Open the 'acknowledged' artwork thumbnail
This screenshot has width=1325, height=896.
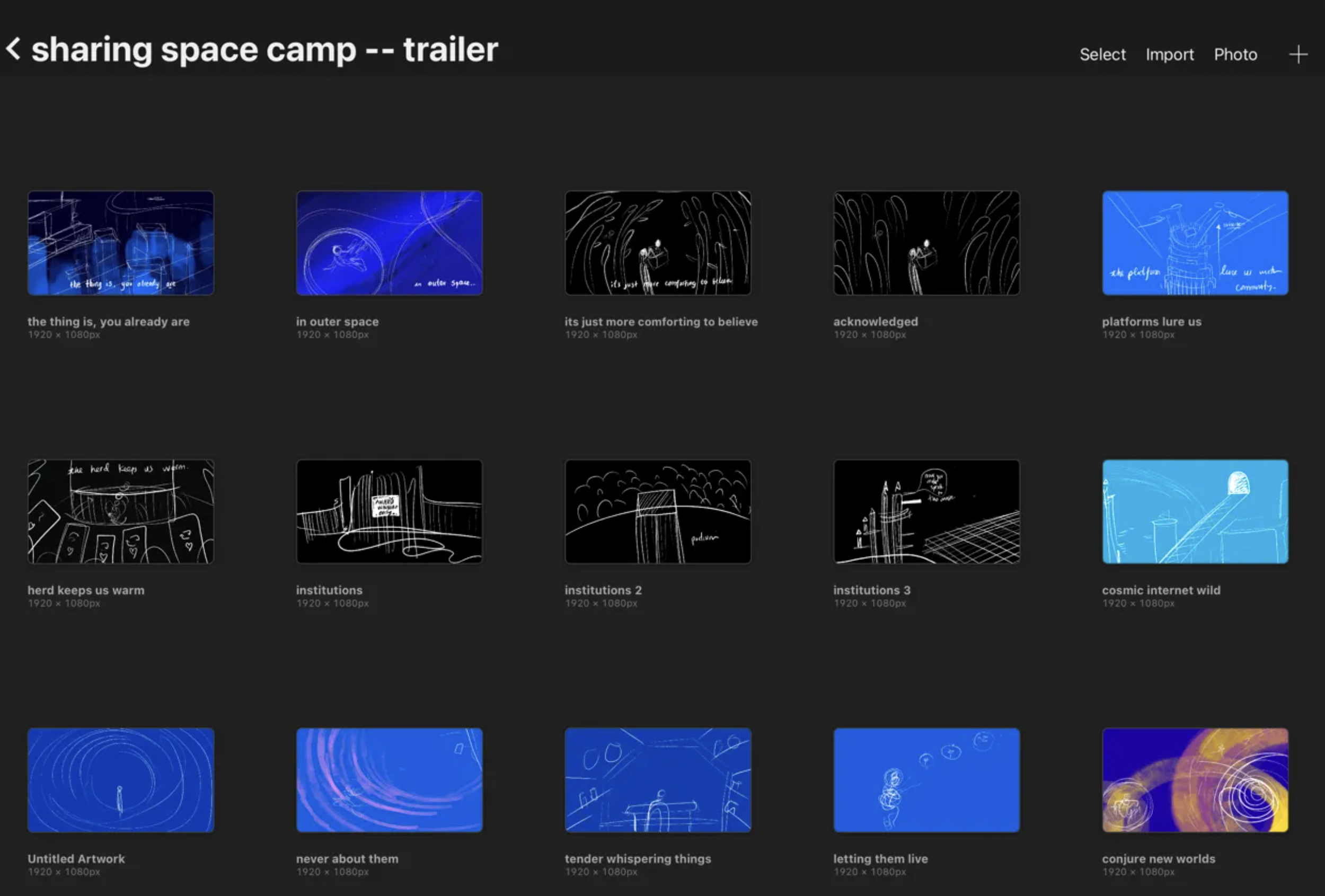(926, 243)
